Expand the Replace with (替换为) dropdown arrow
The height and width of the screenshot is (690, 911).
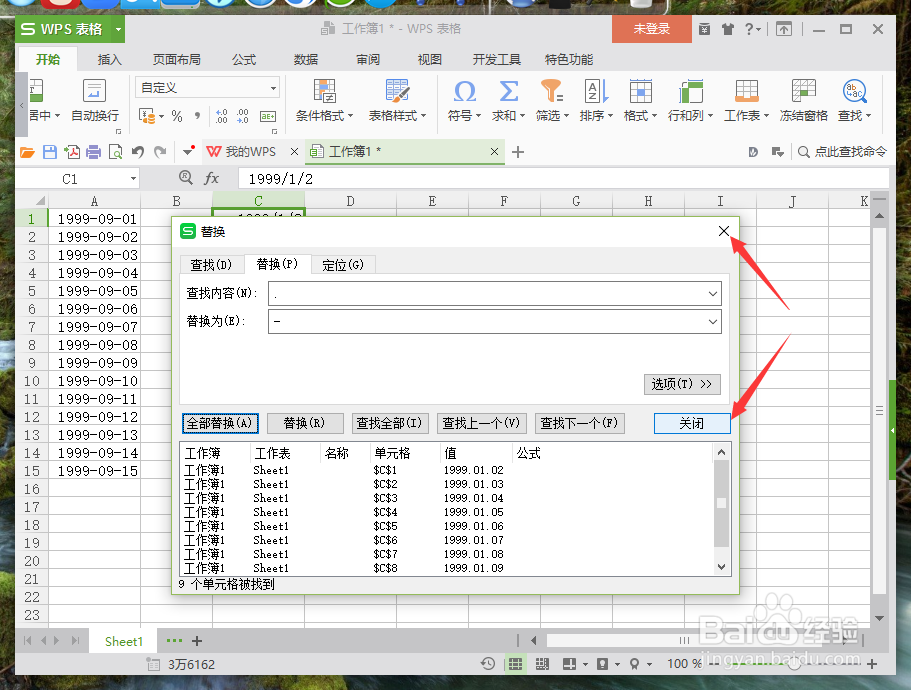click(x=712, y=322)
